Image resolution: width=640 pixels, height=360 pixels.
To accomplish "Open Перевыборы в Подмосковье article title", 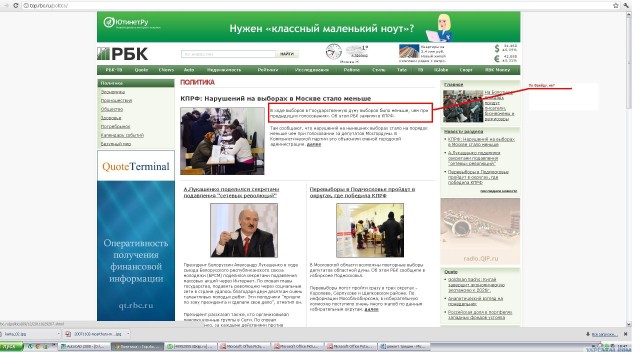I will tap(362, 192).
